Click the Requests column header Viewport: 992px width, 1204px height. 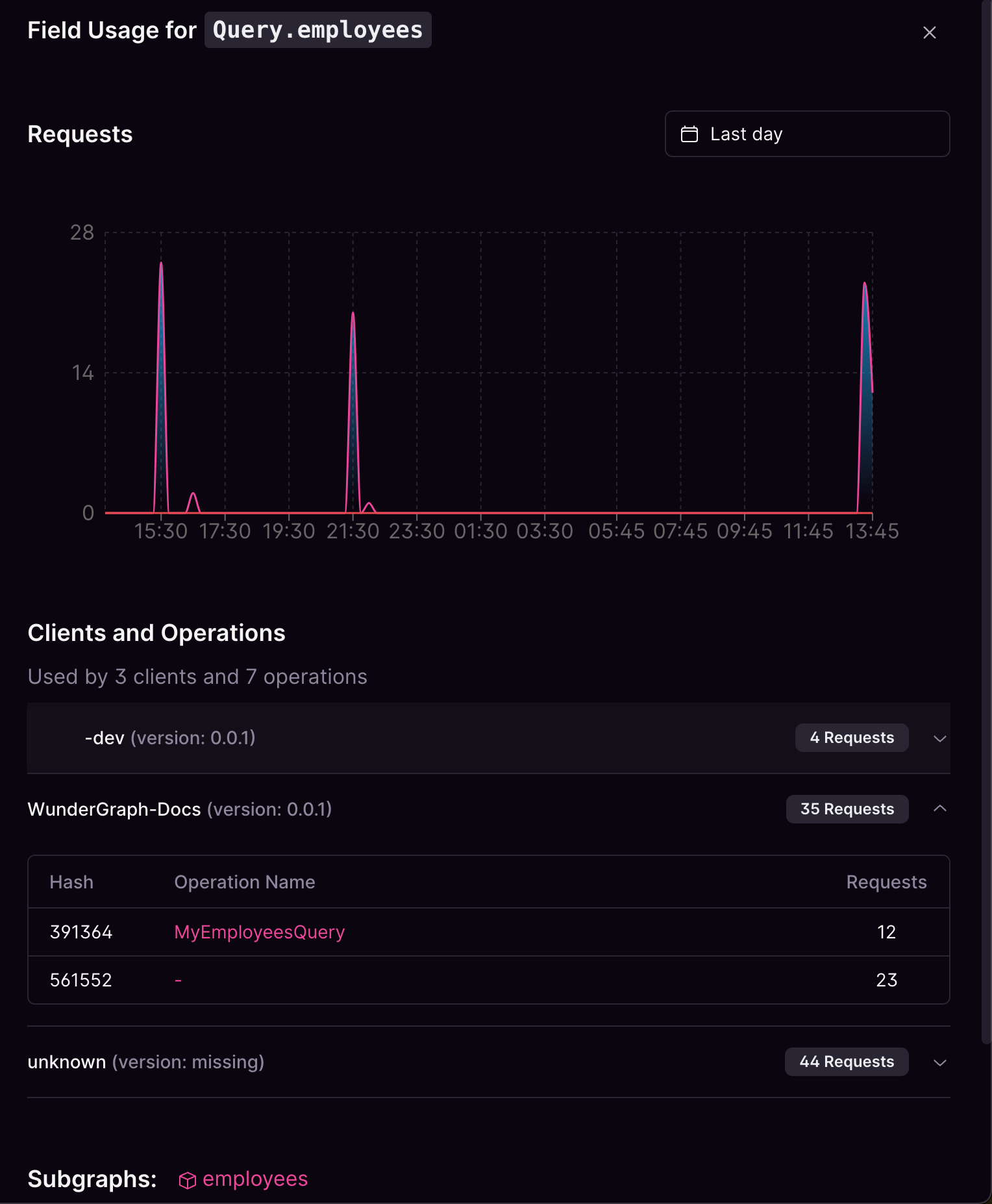coord(886,882)
